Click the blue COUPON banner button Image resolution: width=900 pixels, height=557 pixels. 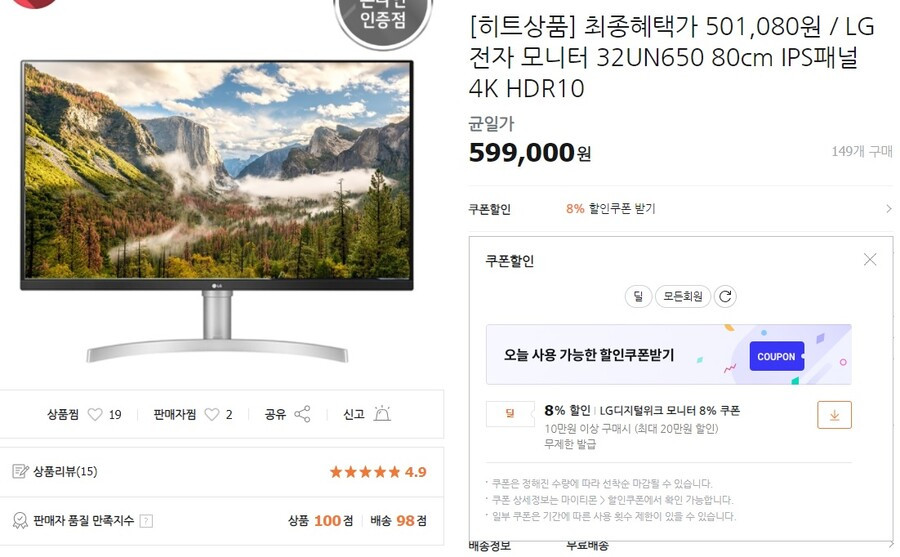[777, 357]
